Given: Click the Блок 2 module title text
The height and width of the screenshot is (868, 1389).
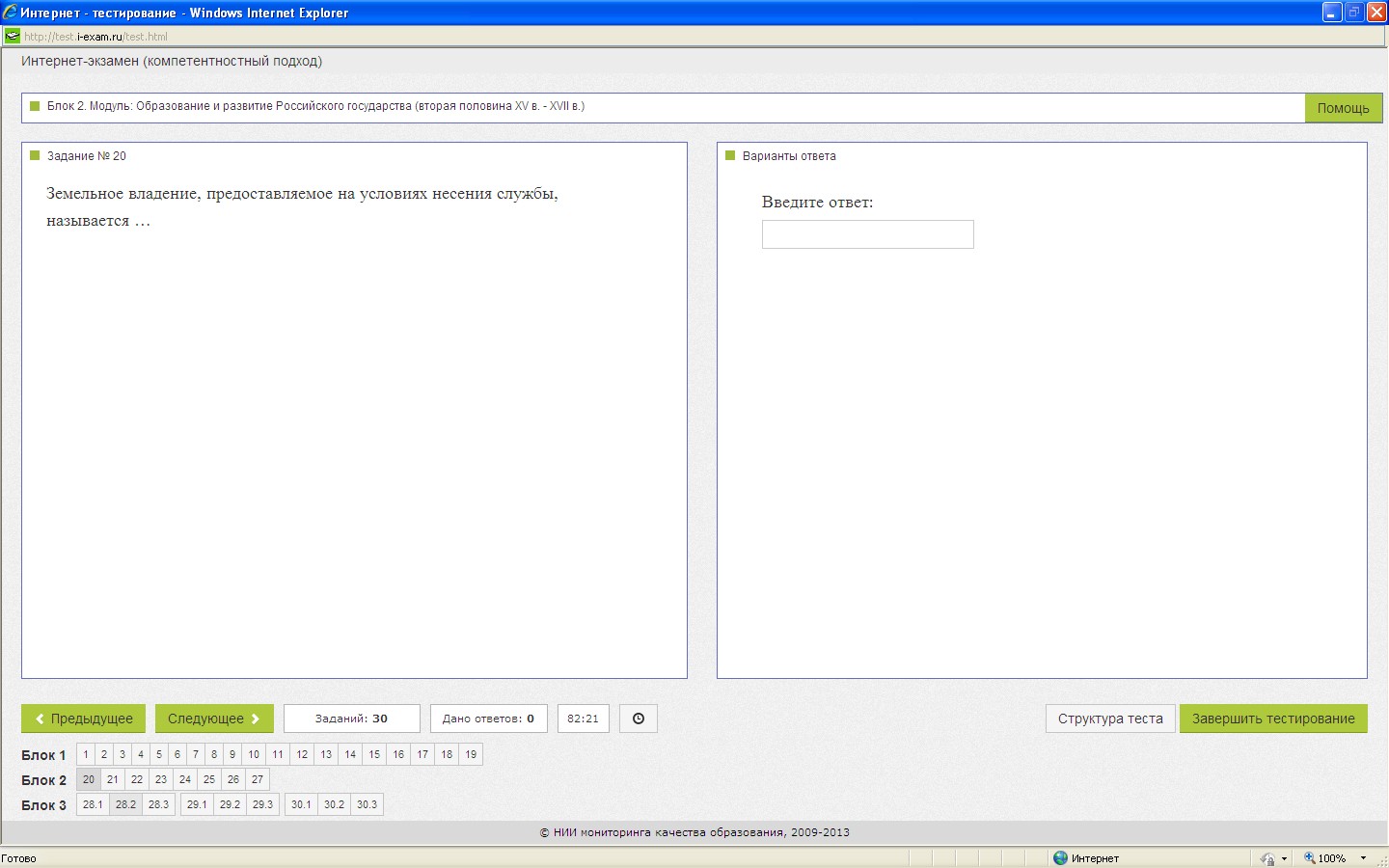Looking at the screenshot, I should pos(315,106).
